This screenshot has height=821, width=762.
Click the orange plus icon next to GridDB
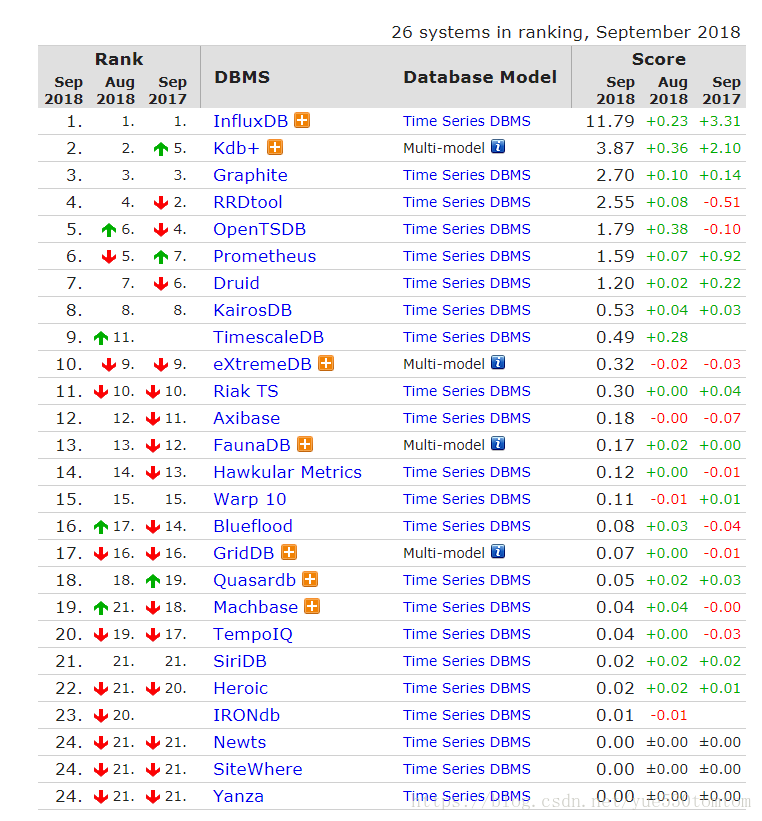pyautogui.click(x=289, y=552)
